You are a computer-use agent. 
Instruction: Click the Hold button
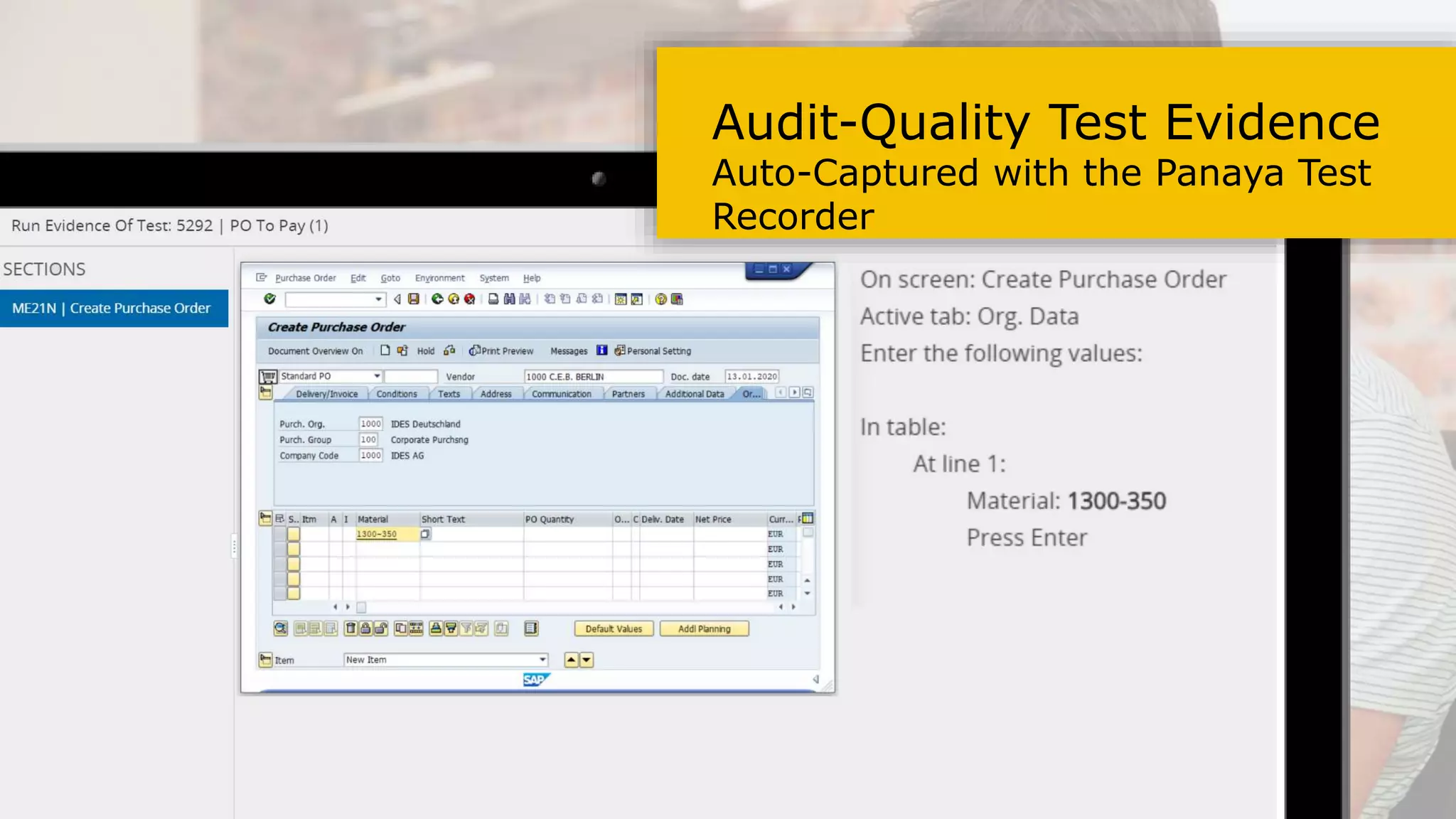pos(425,351)
